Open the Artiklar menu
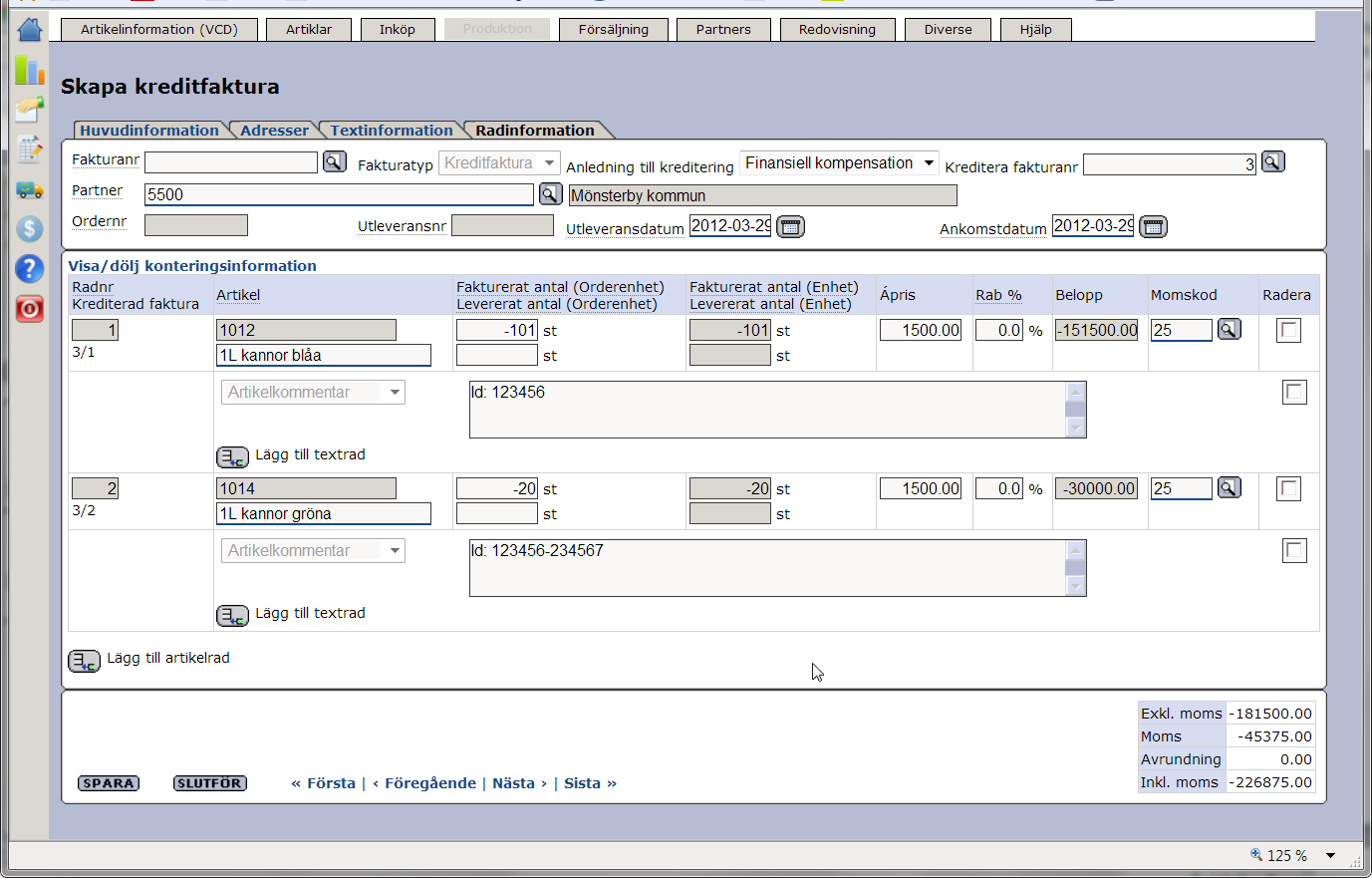Image resolution: width=1372 pixels, height=878 pixels. [309, 29]
